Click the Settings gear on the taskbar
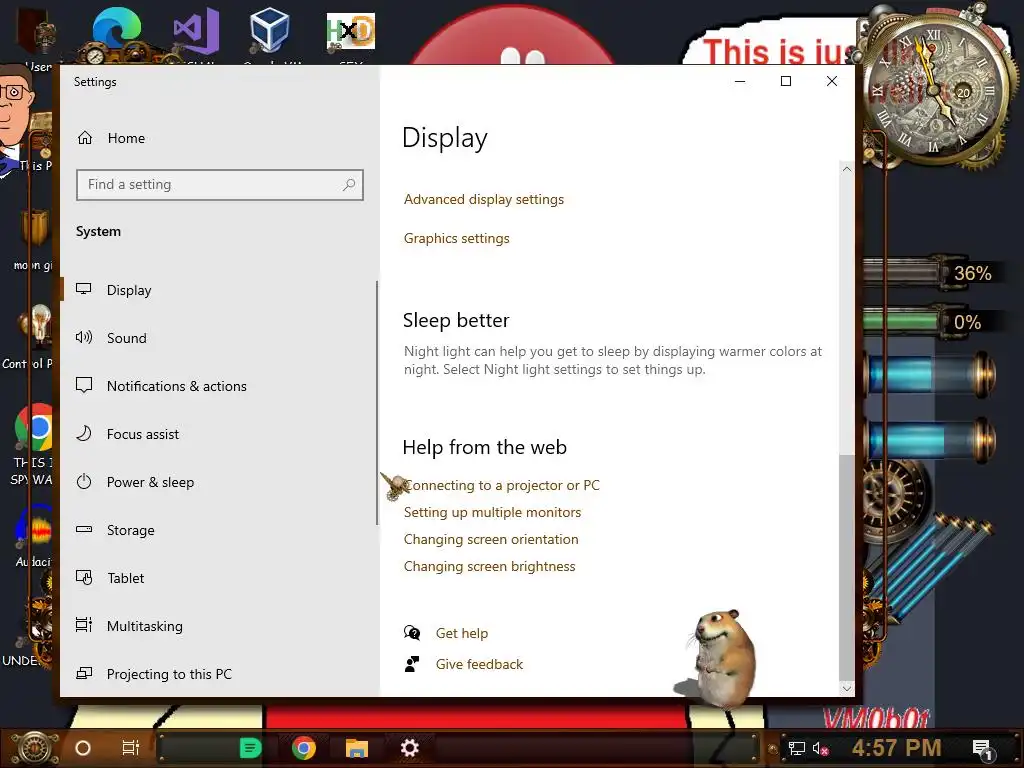The height and width of the screenshot is (768, 1024). [409, 748]
